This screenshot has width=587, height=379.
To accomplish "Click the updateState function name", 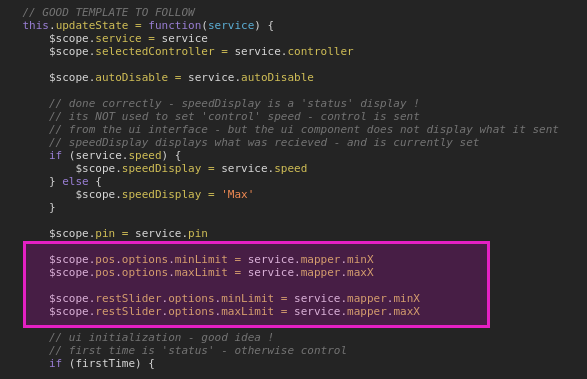I will tap(92, 25).
